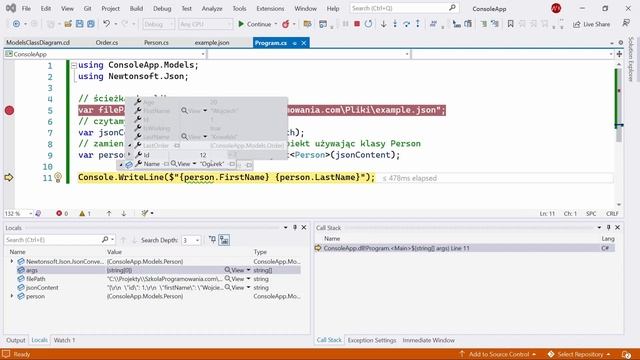Viewport: 640px width, 360px height.
Task: Open the Debug configuration dropdown
Action: pos(158,24)
